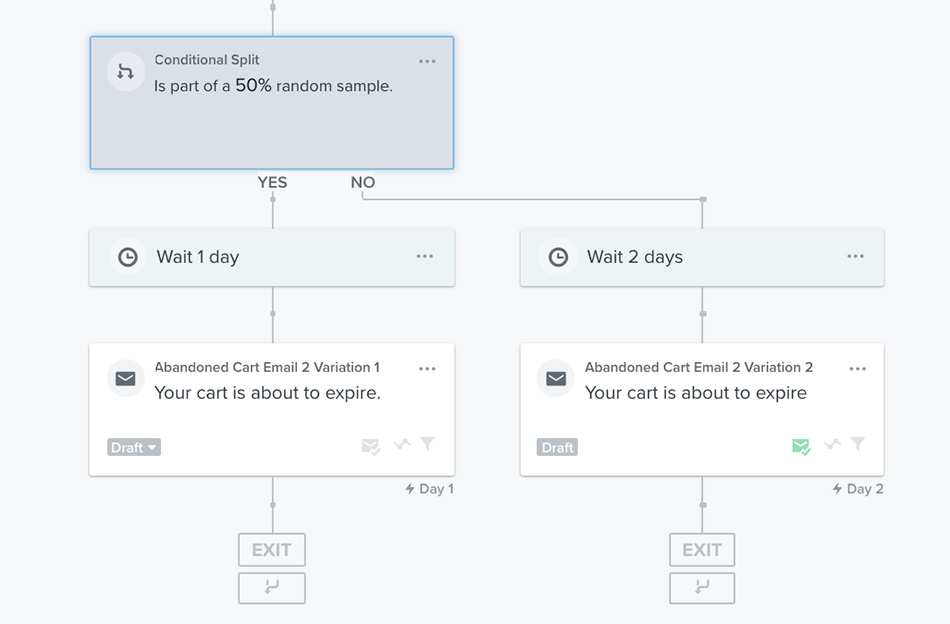
Task: Click the Conditional Split branch icon
Action: point(124,70)
